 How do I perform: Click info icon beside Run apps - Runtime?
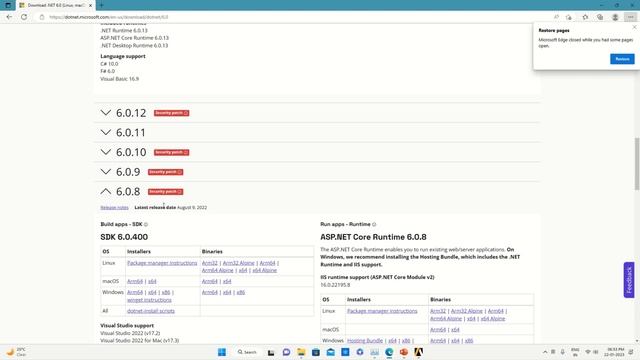[x=374, y=224]
